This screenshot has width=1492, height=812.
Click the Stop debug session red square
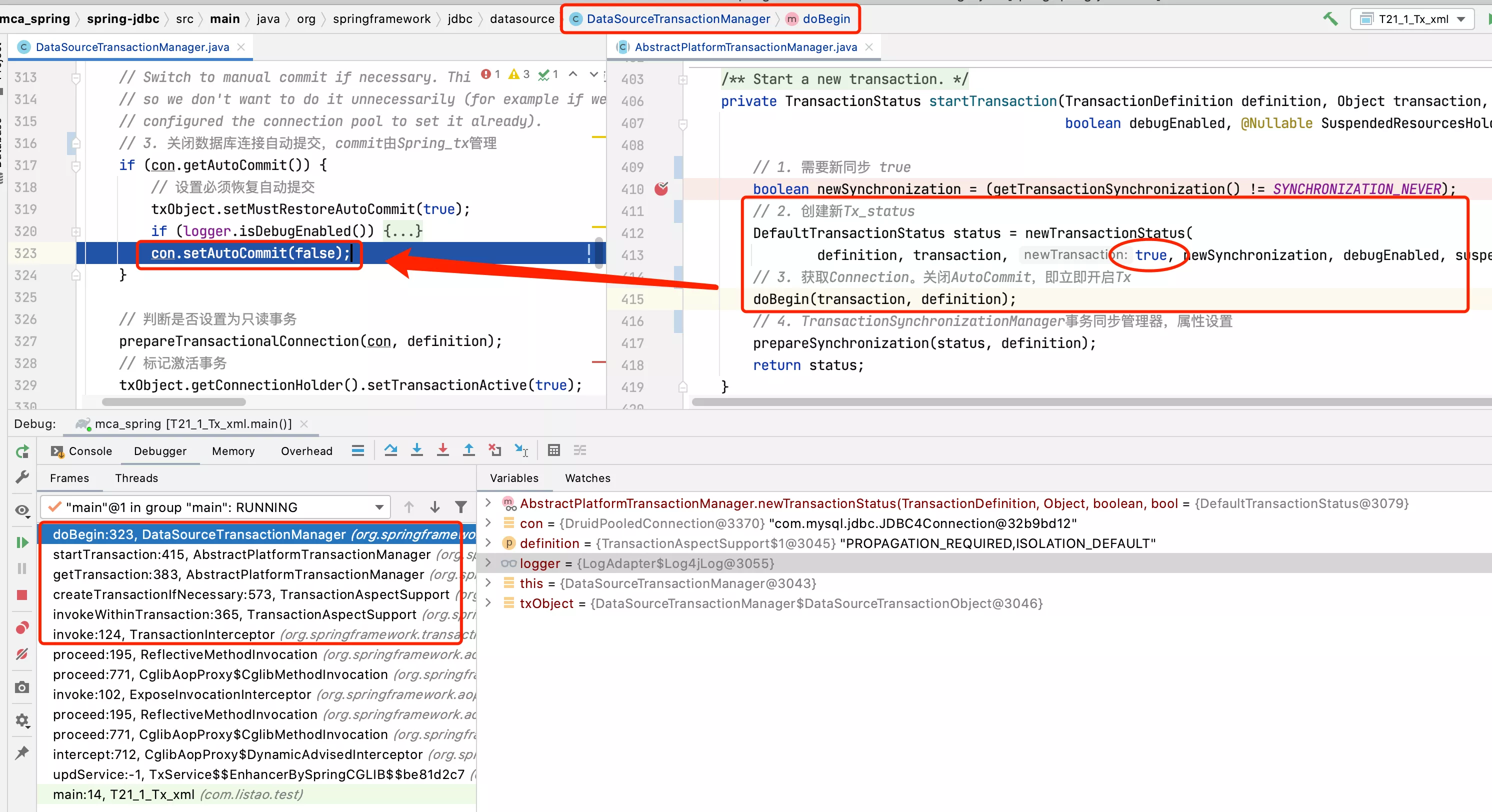(x=22, y=595)
